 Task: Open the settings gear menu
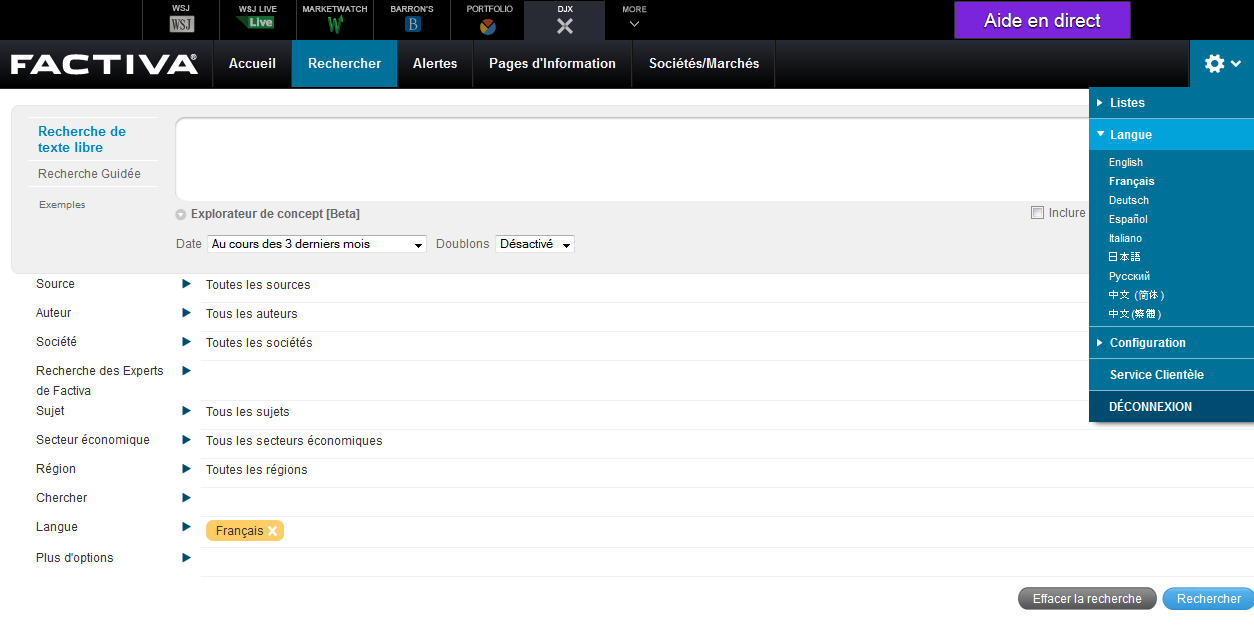pyautogui.click(x=1222, y=64)
